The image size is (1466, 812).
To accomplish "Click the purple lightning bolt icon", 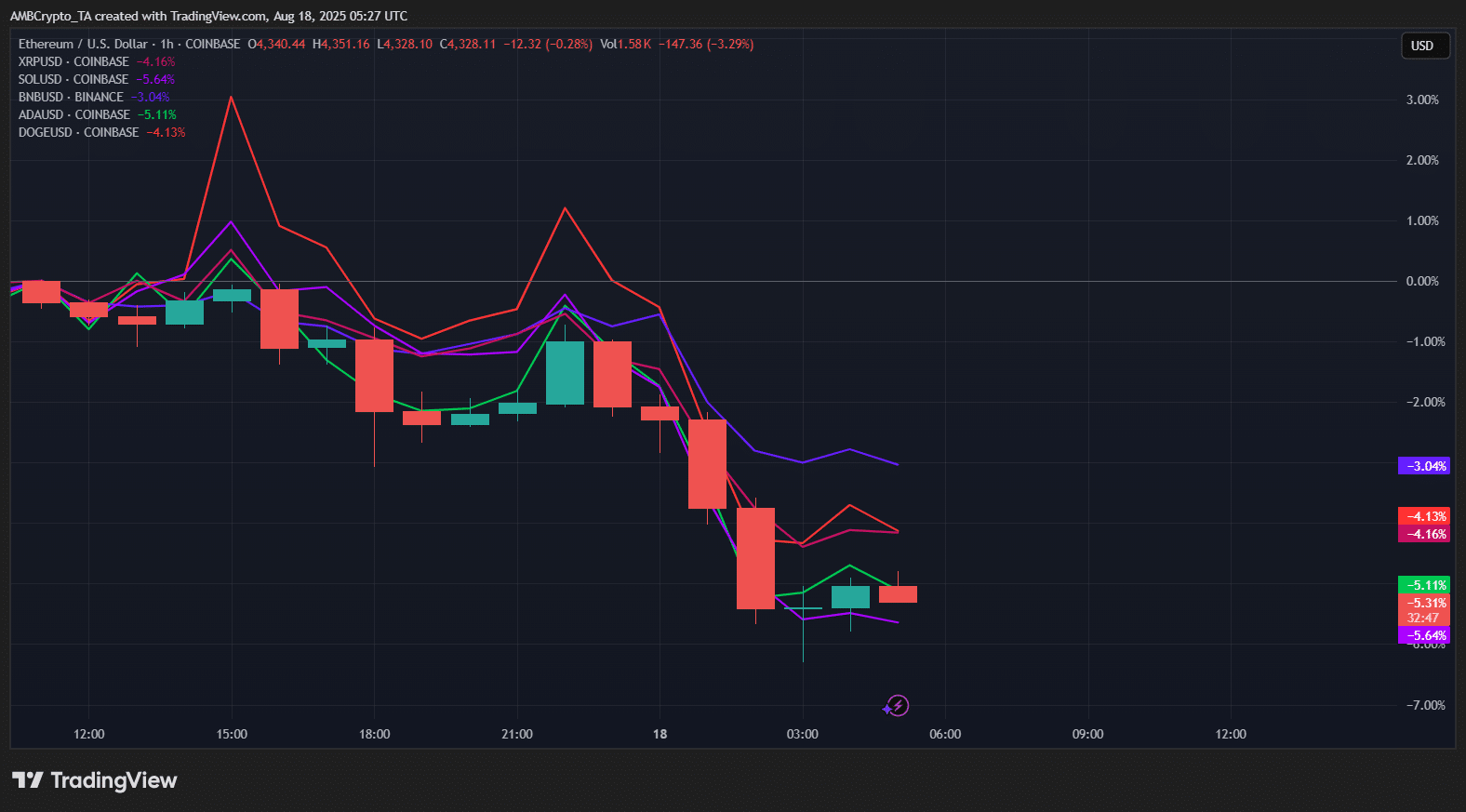I will 897,706.
